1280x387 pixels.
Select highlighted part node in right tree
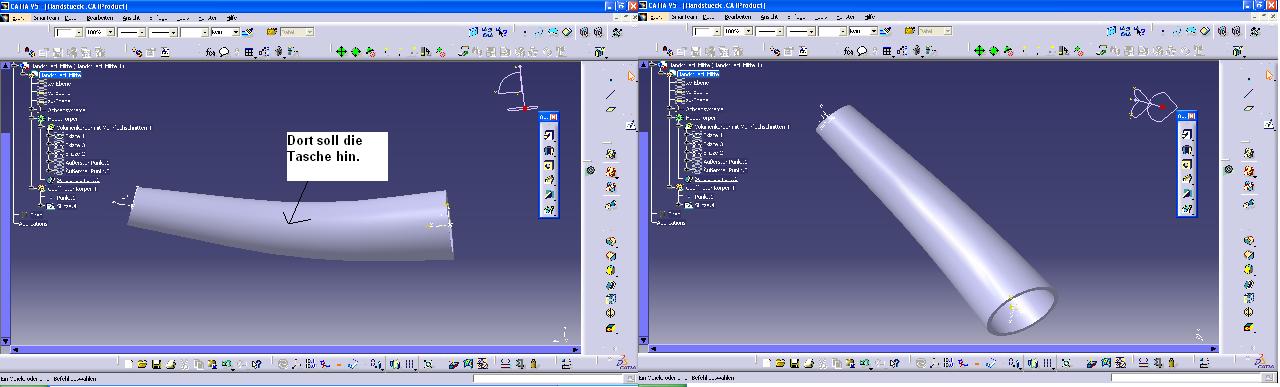click(x=699, y=74)
